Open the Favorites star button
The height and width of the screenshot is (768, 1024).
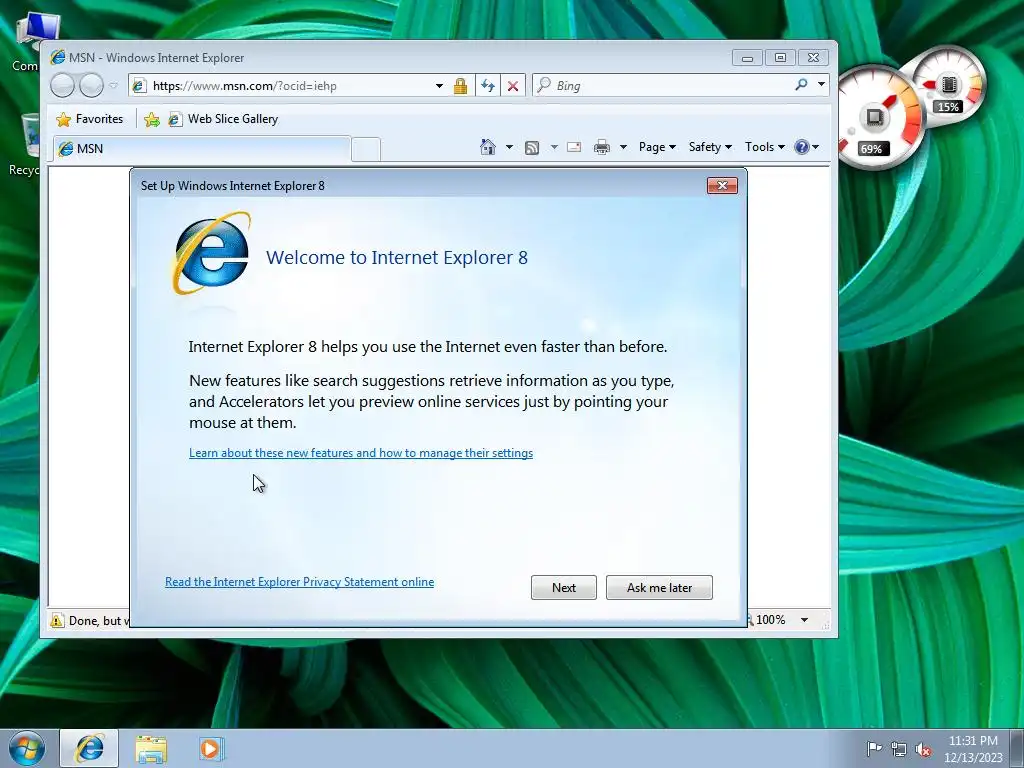tap(90, 119)
